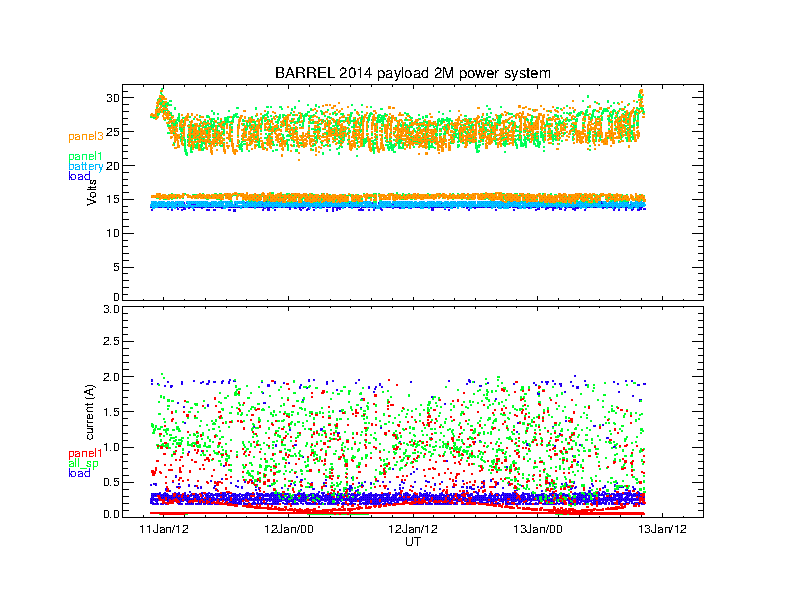Click the "15" tick on the Volts axis
Screen dimensions: 792x612
113,199
